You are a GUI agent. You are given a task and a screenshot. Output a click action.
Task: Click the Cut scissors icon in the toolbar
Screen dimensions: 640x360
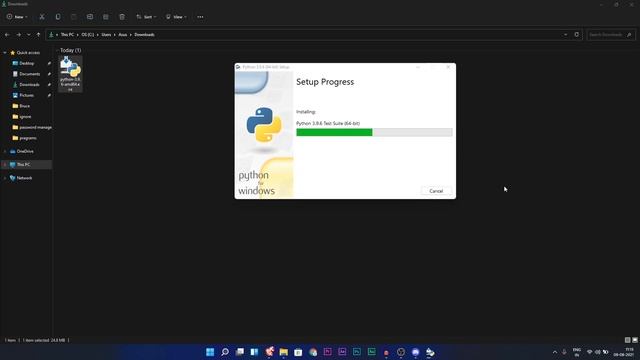[42, 17]
